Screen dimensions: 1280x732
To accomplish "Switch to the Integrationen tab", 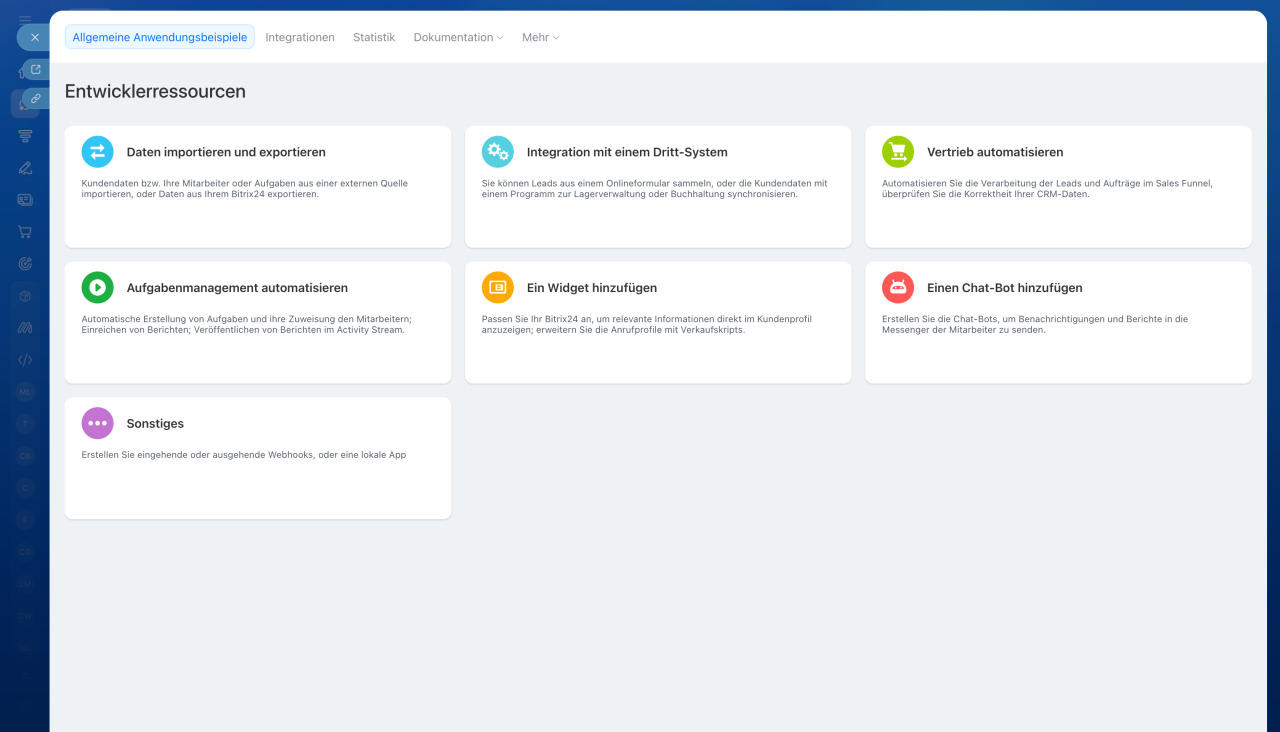I will tap(300, 37).
